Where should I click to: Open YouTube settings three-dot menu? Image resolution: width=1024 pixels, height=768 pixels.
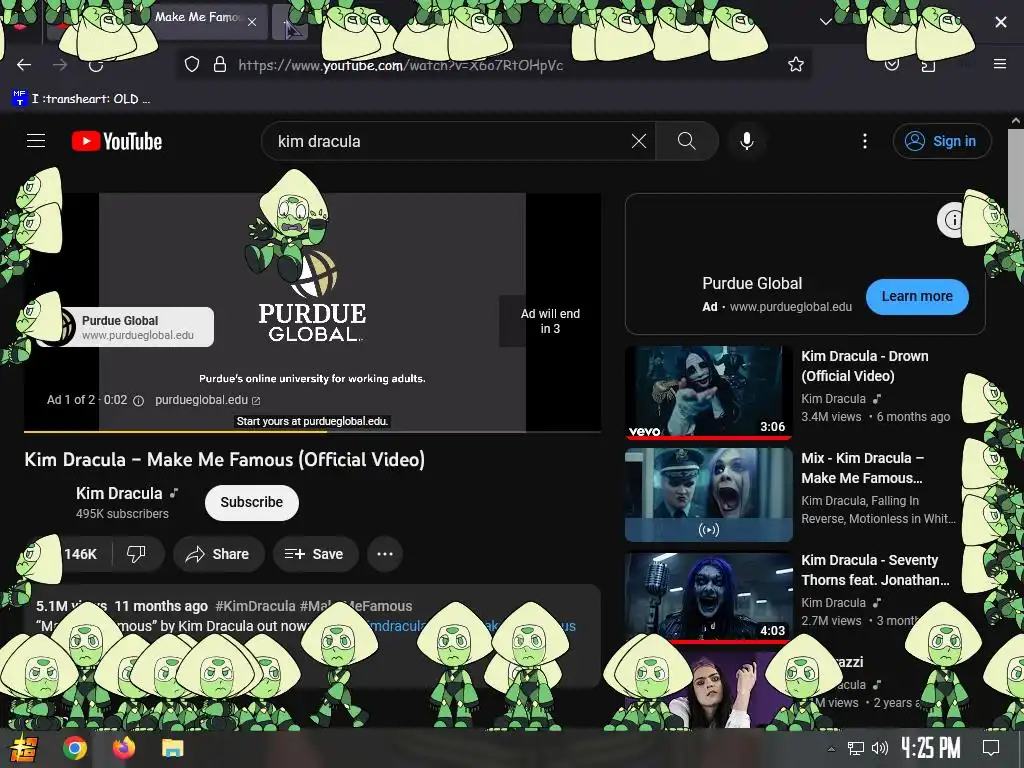[x=865, y=141]
